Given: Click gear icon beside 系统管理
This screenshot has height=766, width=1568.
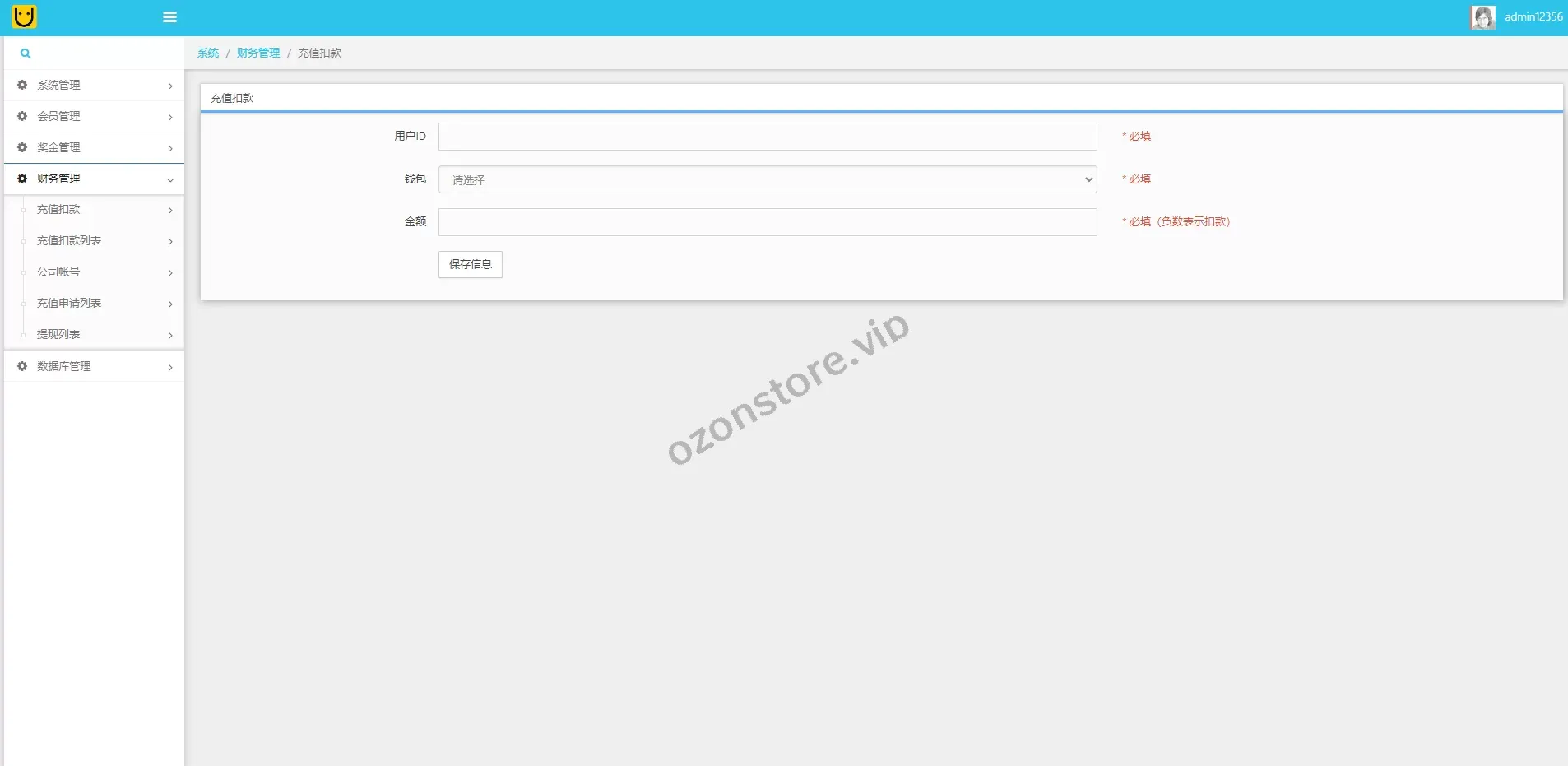Looking at the screenshot, I should click(22, 85).
